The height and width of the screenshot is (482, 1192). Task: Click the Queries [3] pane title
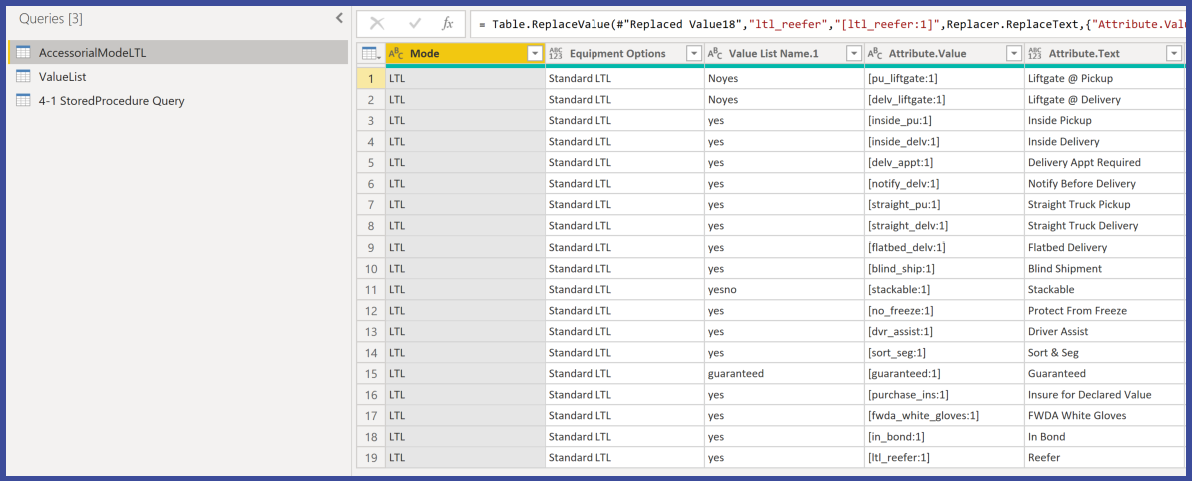pos(51,19)
